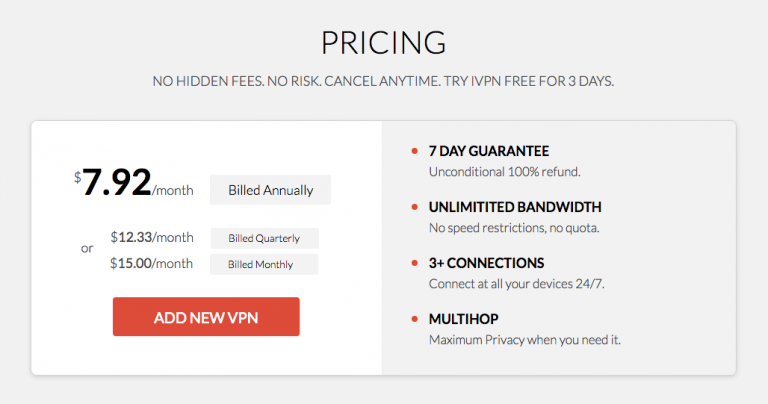768x404 pixels.
Task: Select the UNLIMITITED BANDWIDTH feature title
Action: [x=515, y=207]
